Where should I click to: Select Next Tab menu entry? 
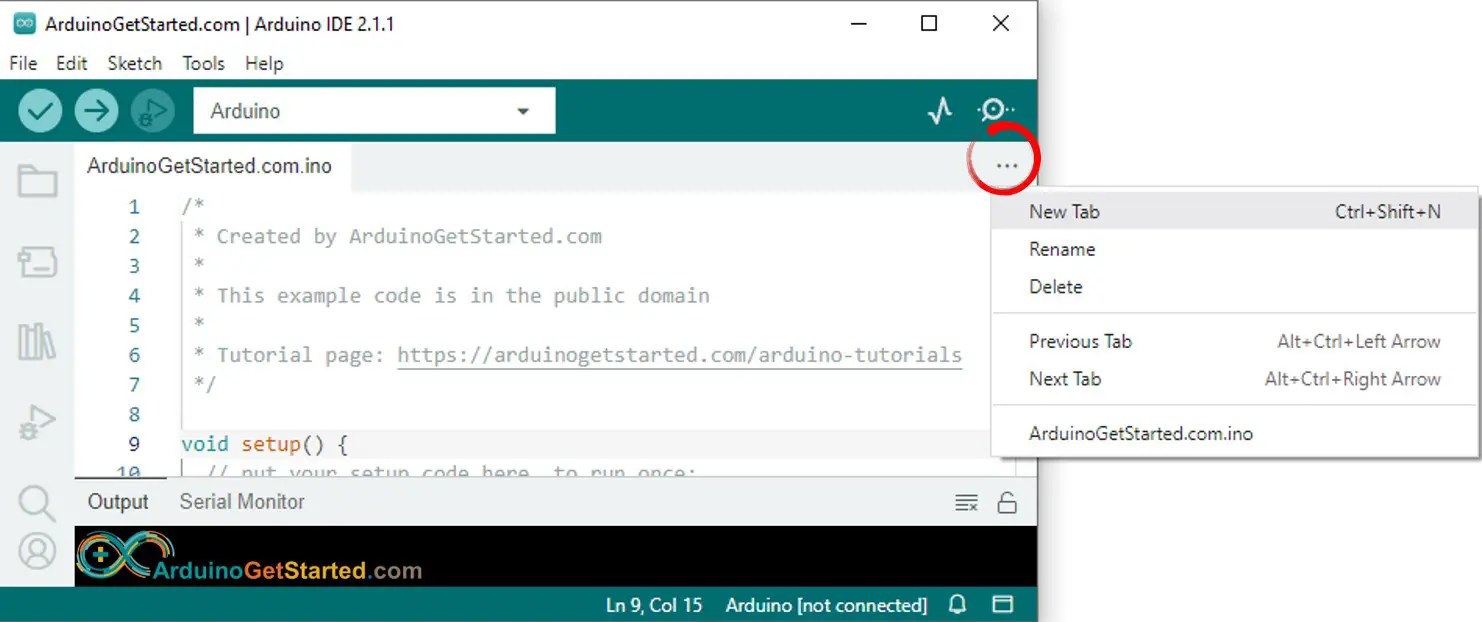tap(1235, 379)
